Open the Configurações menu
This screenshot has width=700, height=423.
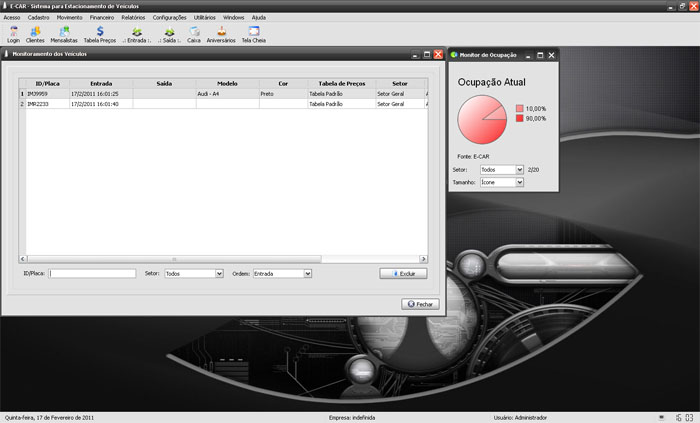(x=169, y=18)
